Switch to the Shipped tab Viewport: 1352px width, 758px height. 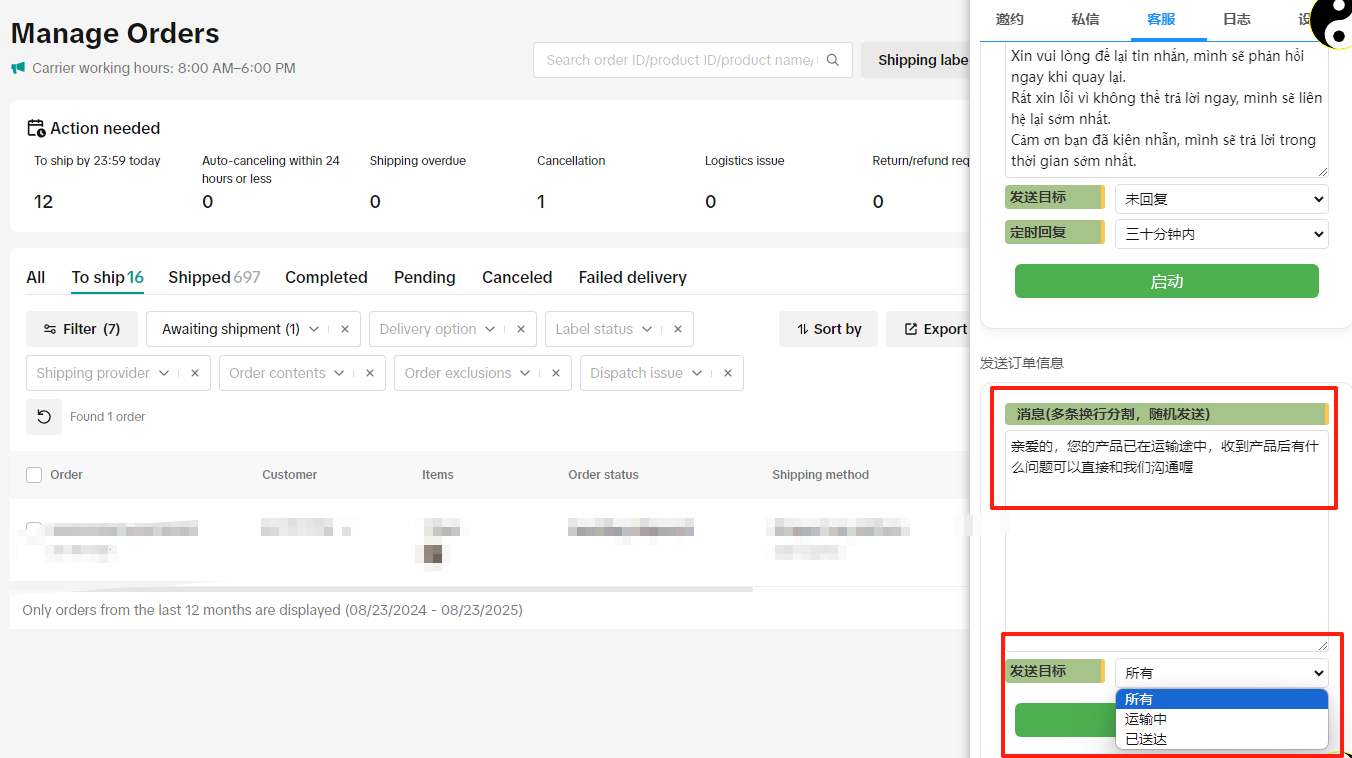coord(213,277)
